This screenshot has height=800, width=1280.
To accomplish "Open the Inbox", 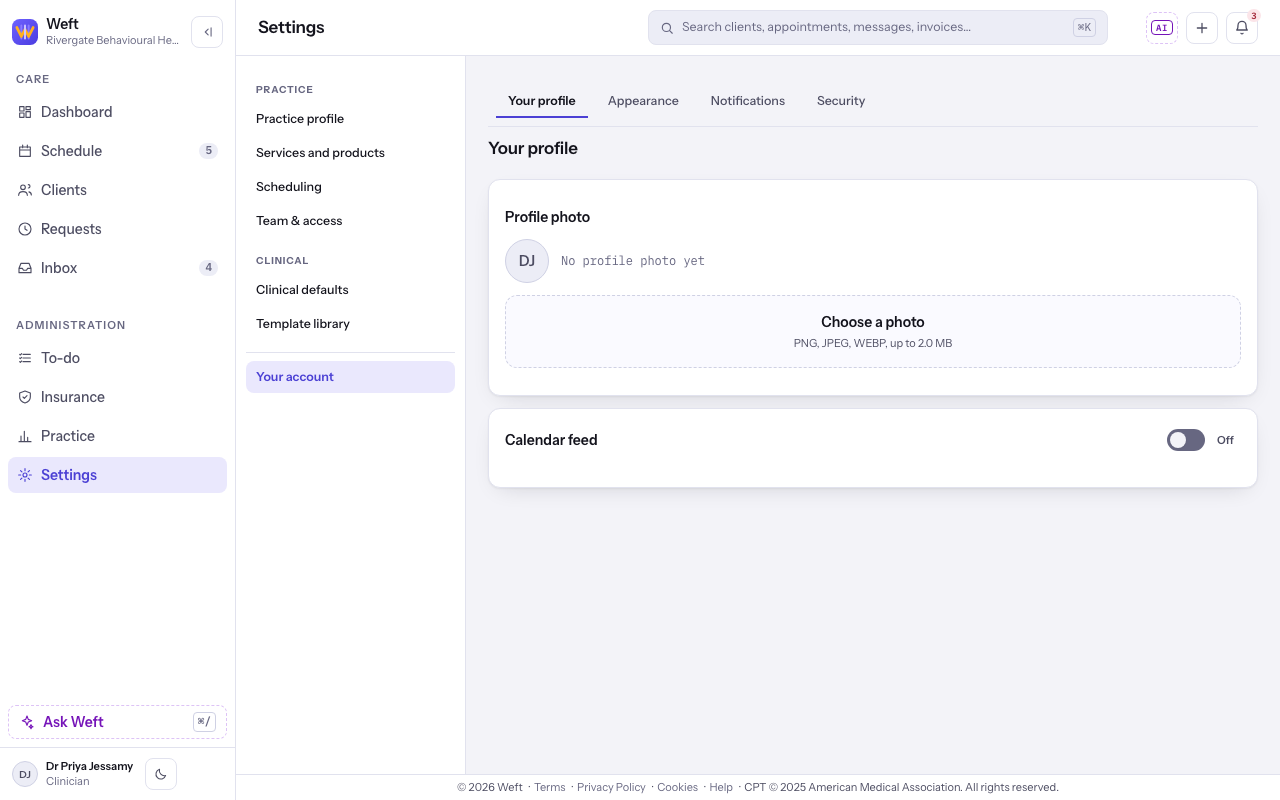I will pyautogui.click(x=117, y=268).
